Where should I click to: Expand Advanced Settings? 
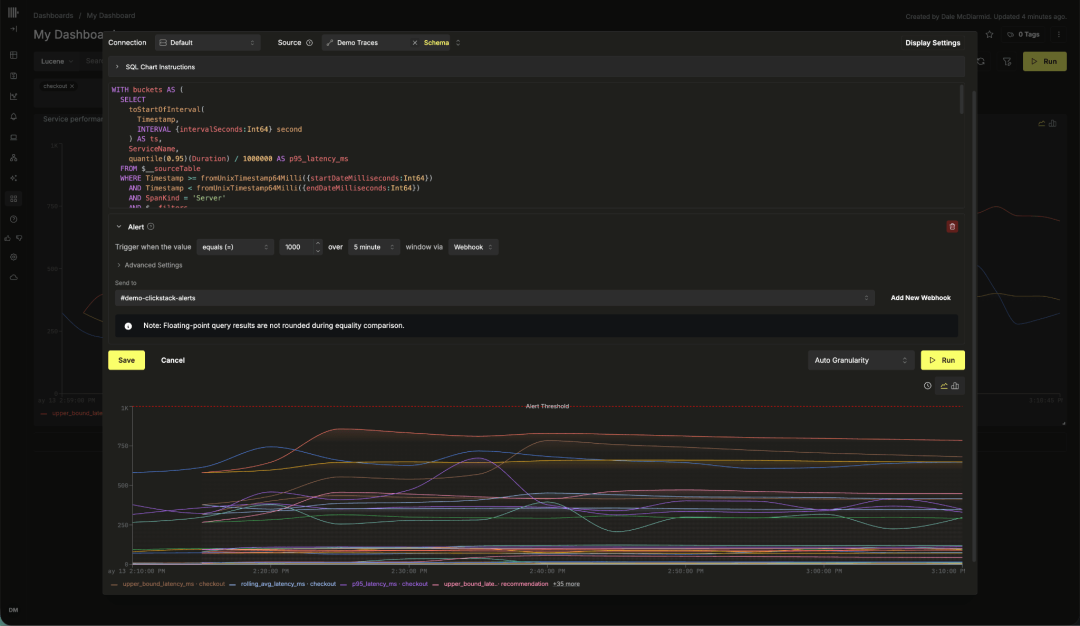[x=149, y=265]
